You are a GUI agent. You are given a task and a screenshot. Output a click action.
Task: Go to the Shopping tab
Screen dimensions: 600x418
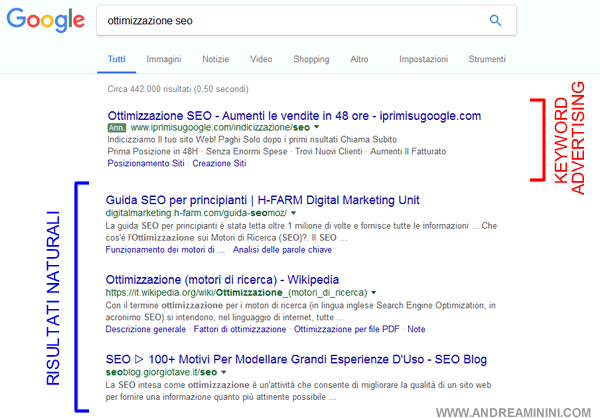(x=311, y=60)
